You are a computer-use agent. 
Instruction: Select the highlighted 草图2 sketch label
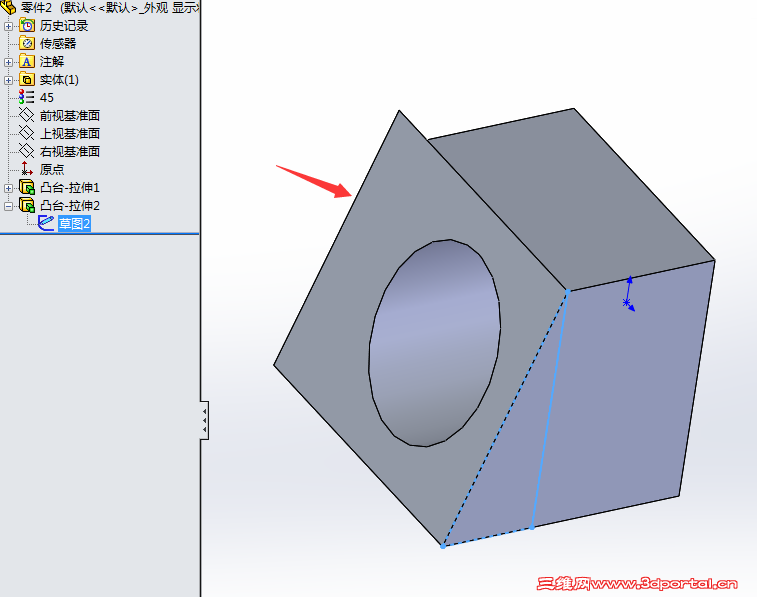click(74, 223)
